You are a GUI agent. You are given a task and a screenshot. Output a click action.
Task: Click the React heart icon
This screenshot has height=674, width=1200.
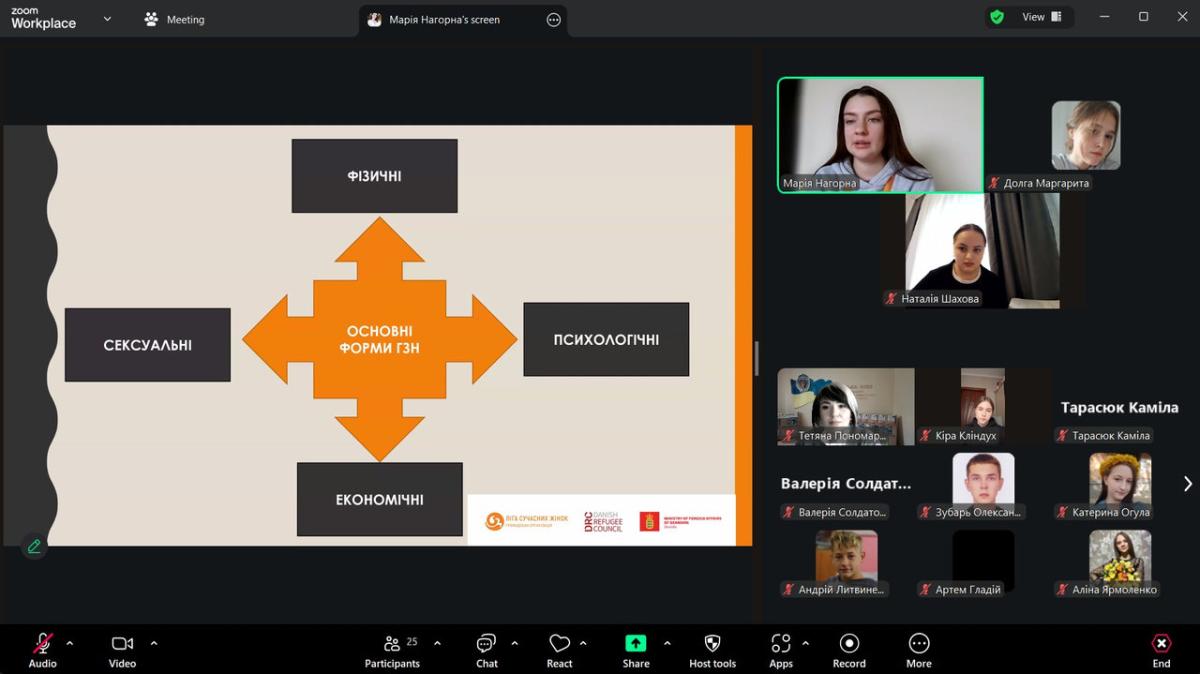[559, 650]
